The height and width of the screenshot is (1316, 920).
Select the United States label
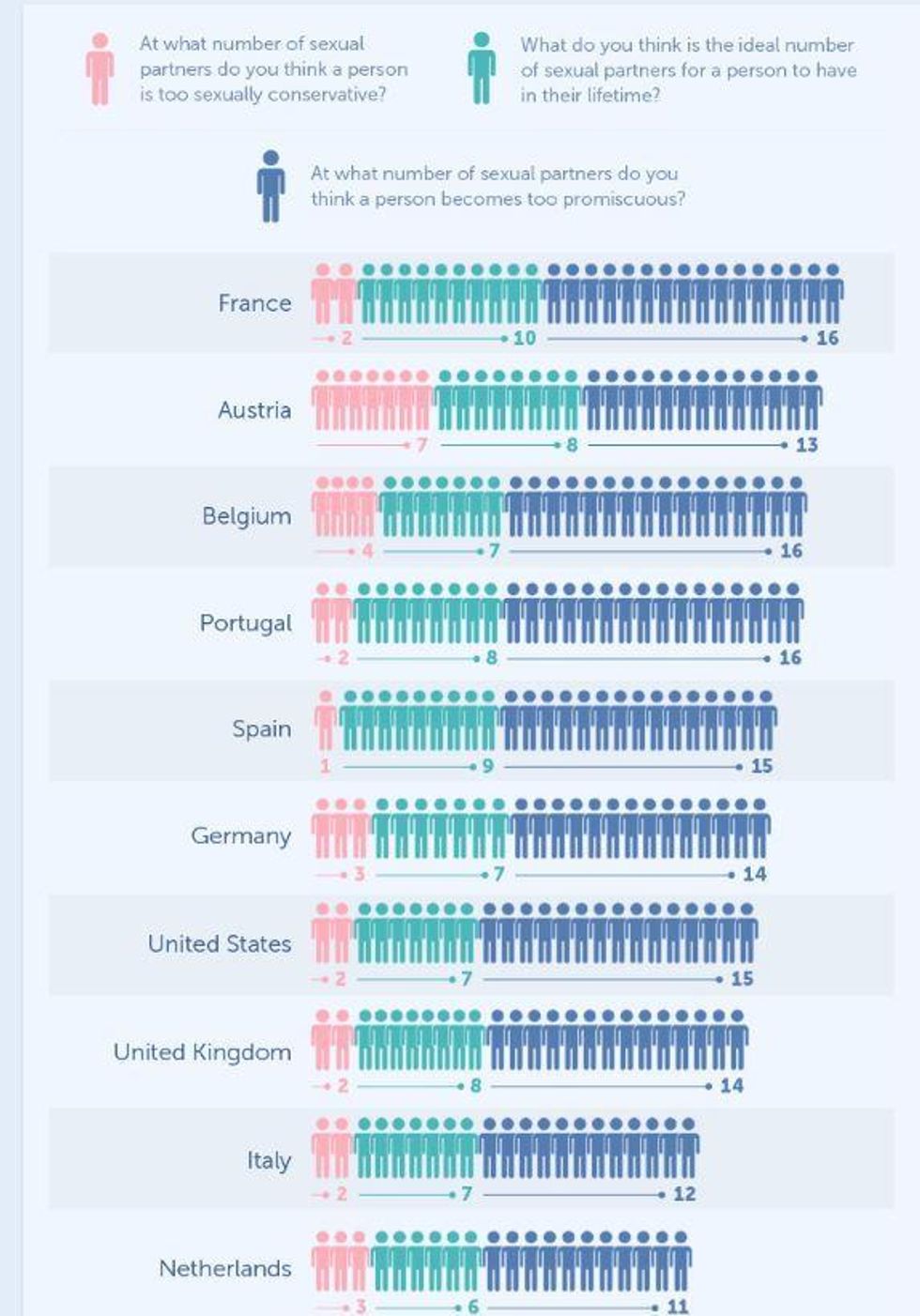pos(220,943)
